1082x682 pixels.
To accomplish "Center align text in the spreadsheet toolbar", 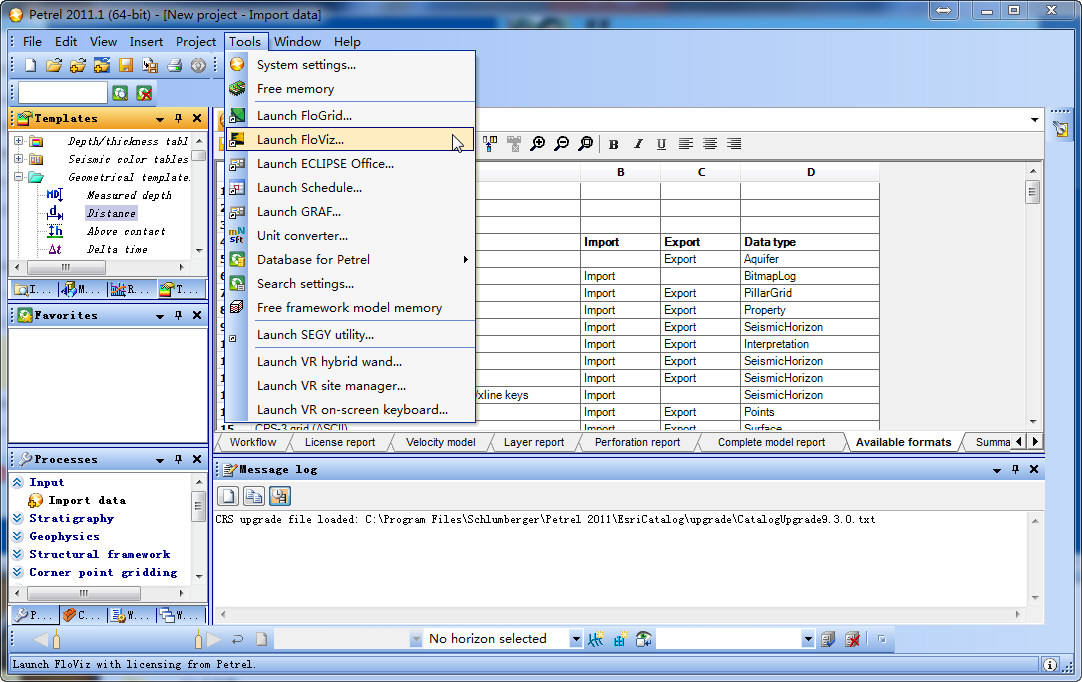I will 709,144.
